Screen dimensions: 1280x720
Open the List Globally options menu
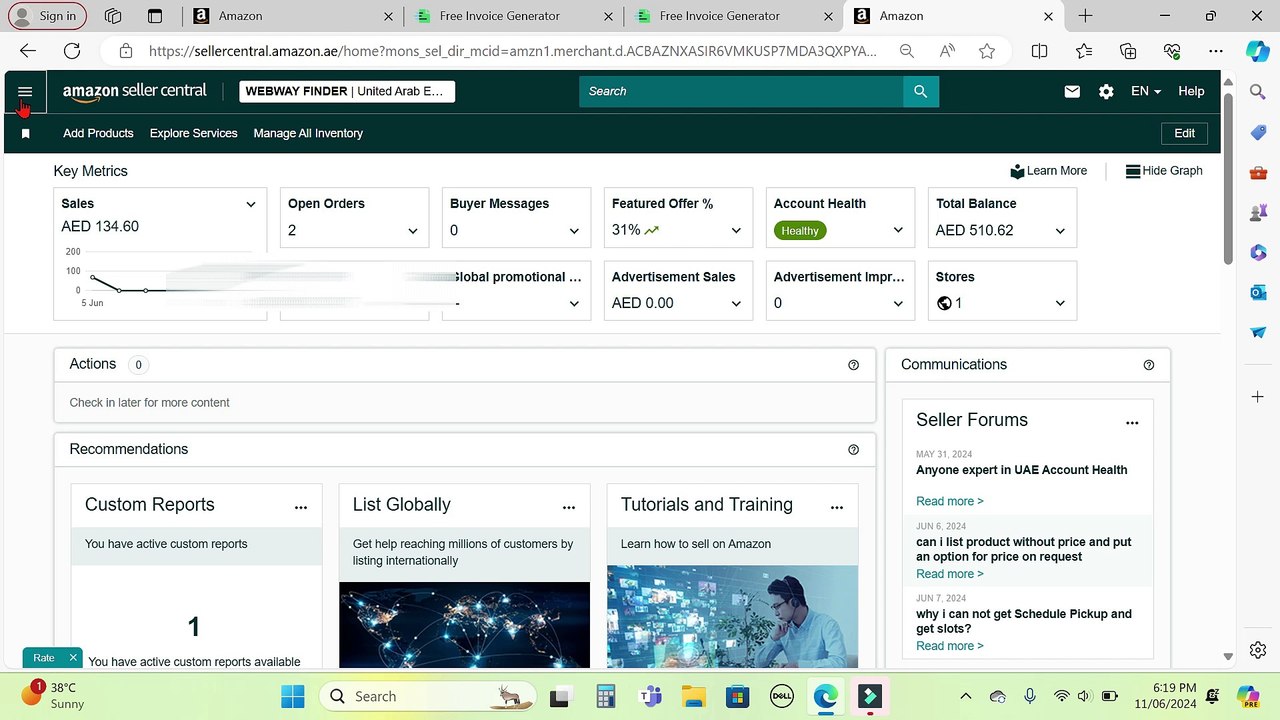click(569, 507)
